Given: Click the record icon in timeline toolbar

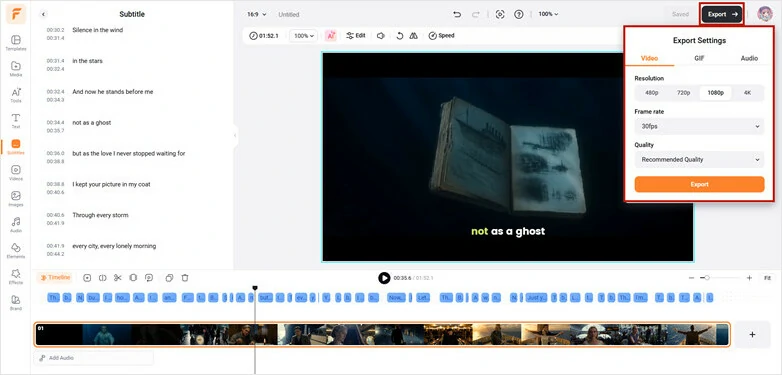Looking at the screenshot, I should 87,278.
